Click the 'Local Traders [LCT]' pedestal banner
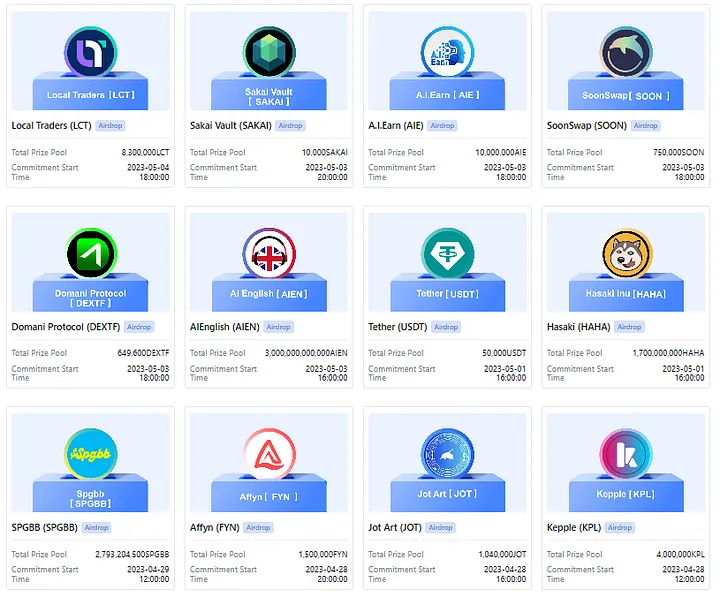The width and height of the screenshot is (720, 596). [90, 95]
